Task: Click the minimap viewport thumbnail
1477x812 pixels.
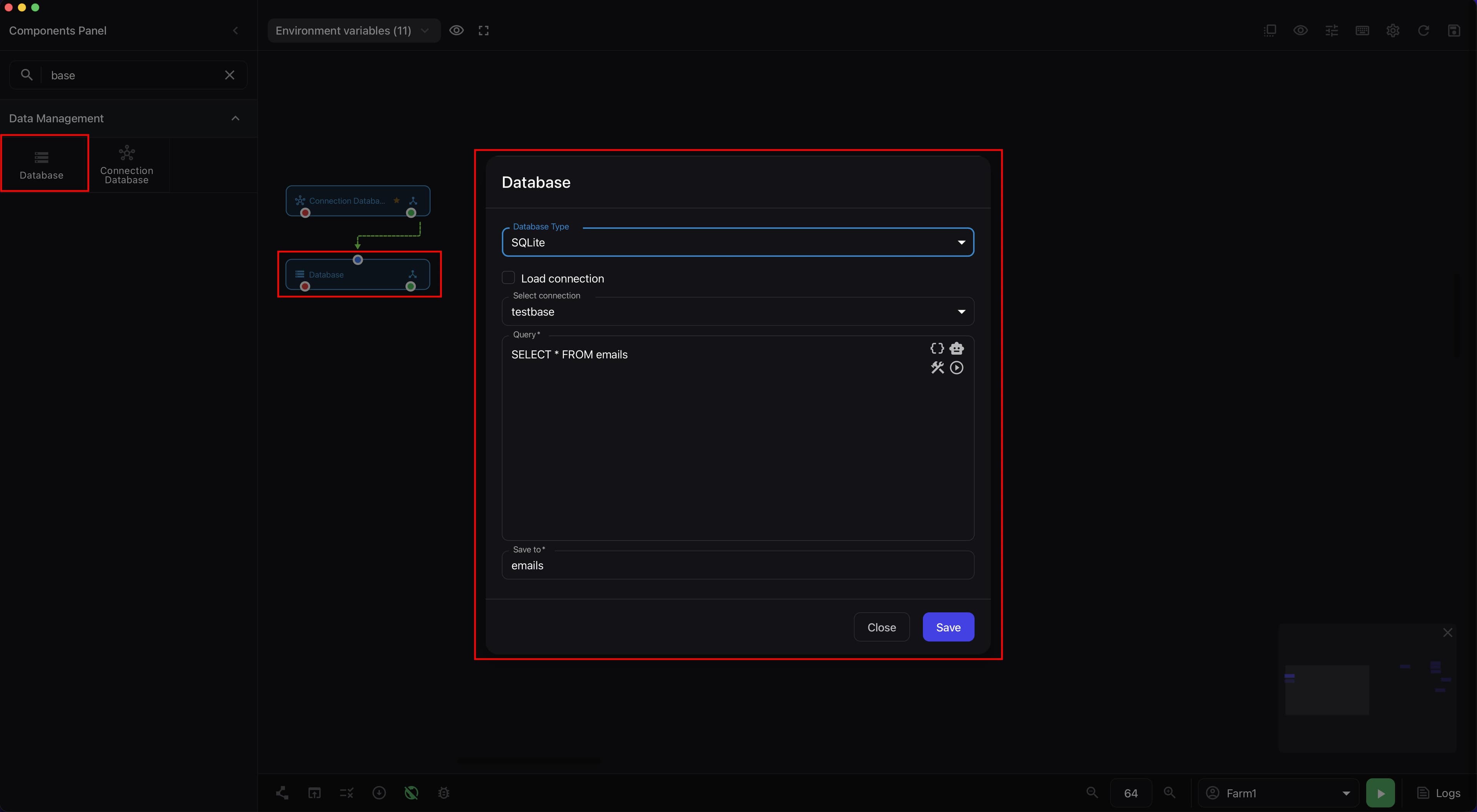Action: 1327,690
